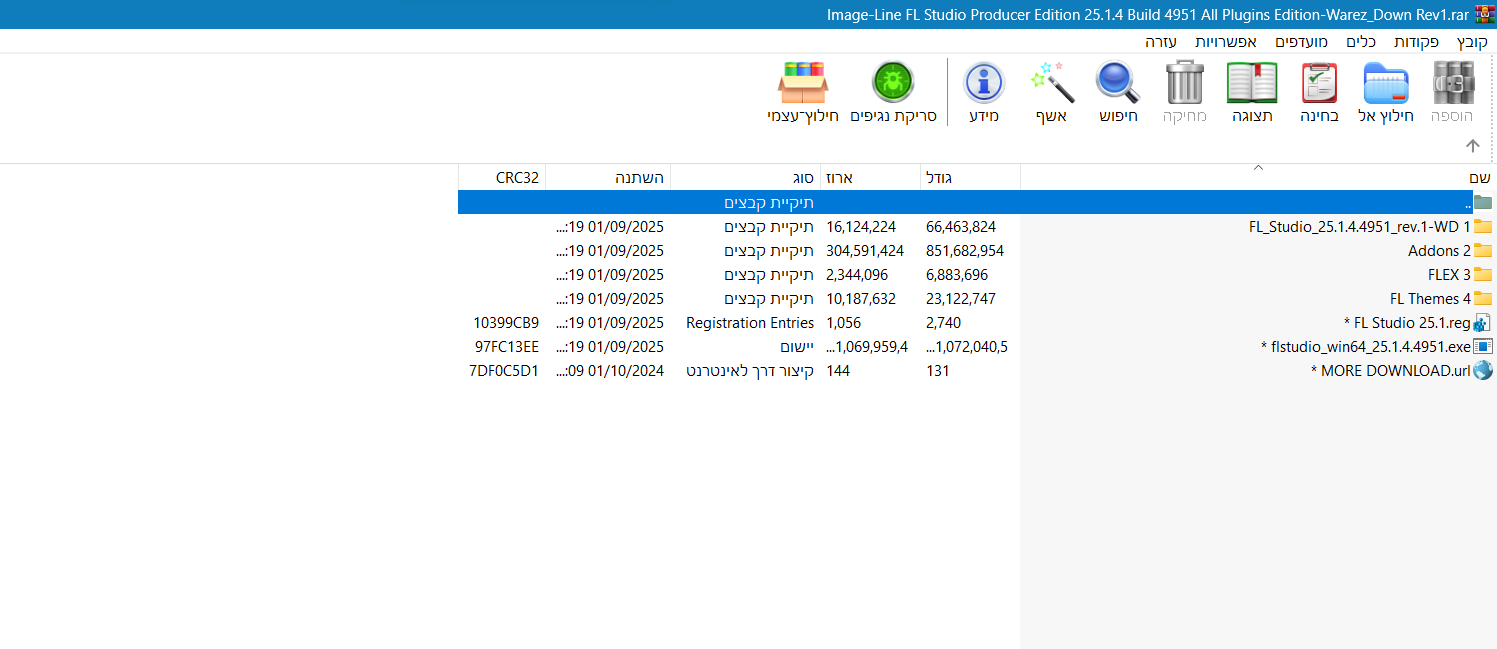Click the up one level arrow
The height and width of the screenshot is (649, 1497).
[1472, 146]
